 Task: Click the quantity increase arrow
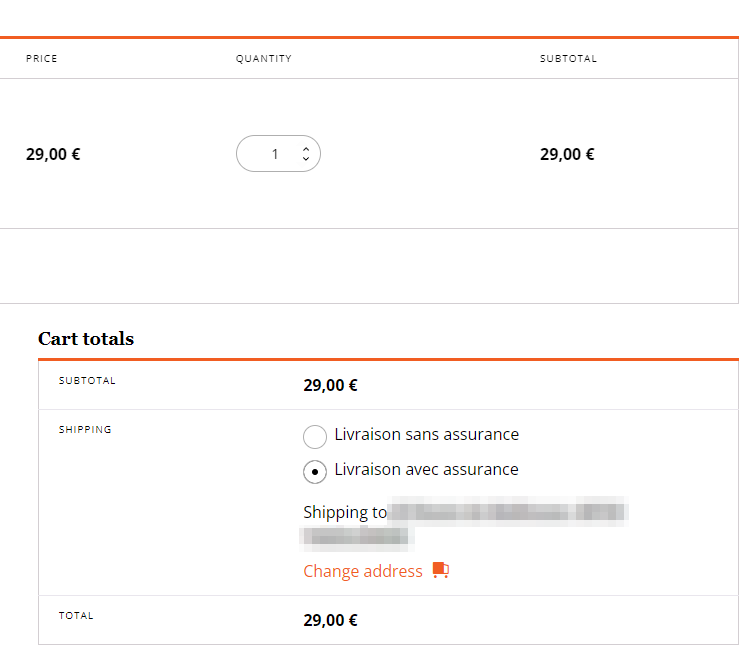[x=306, y=149]
